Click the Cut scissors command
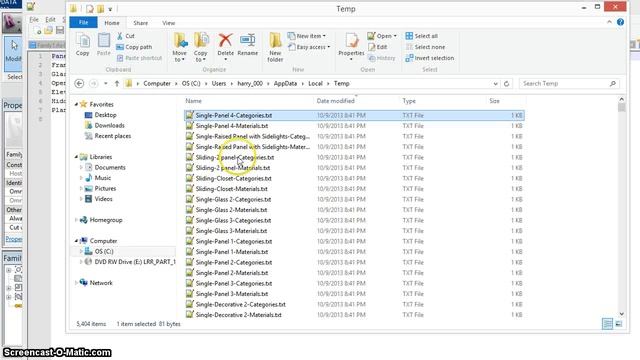The width and height of the screenshot is (640, 360). [125, 36]
